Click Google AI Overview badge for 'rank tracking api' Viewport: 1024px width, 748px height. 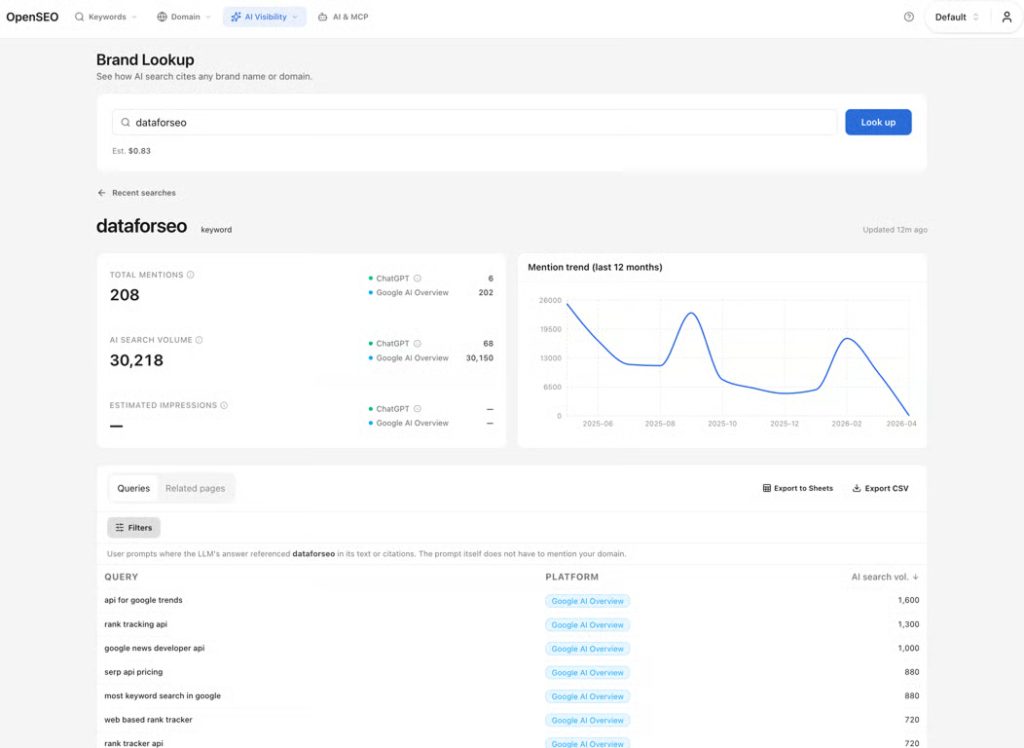pyautogui.click(x=587, y=625)
